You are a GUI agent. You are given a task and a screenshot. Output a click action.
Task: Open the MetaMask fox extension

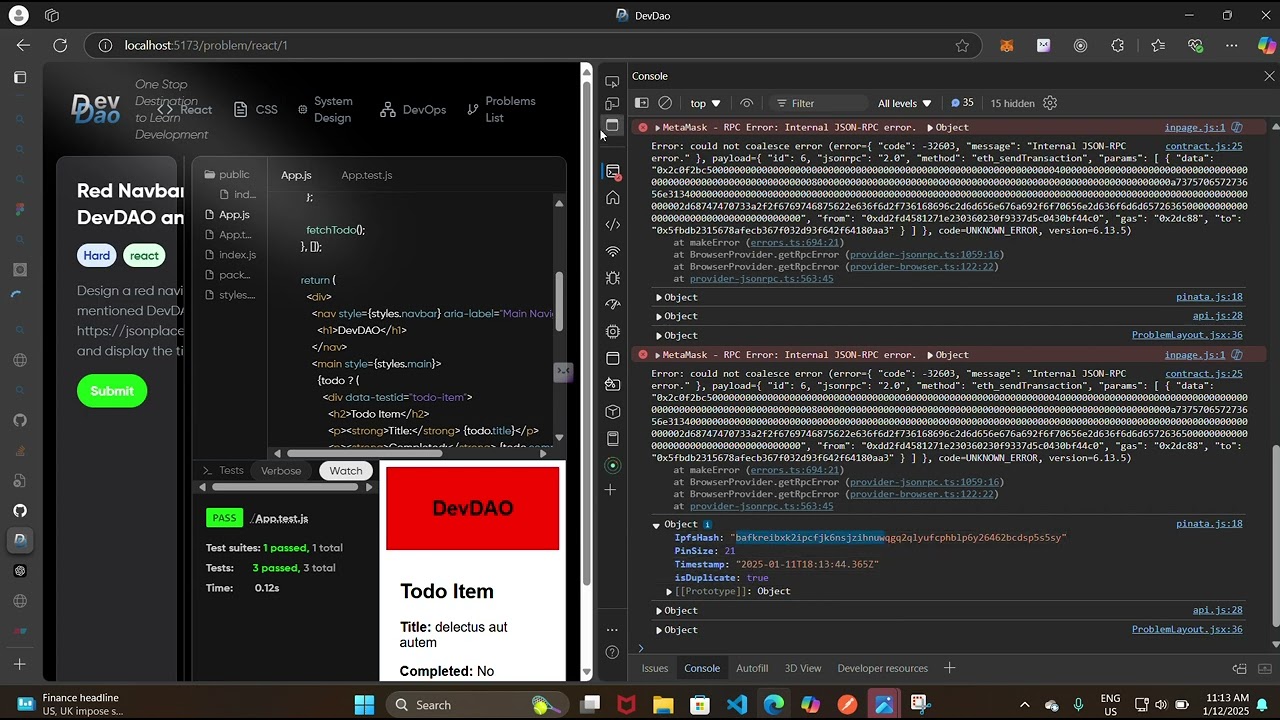[1007, 45]
